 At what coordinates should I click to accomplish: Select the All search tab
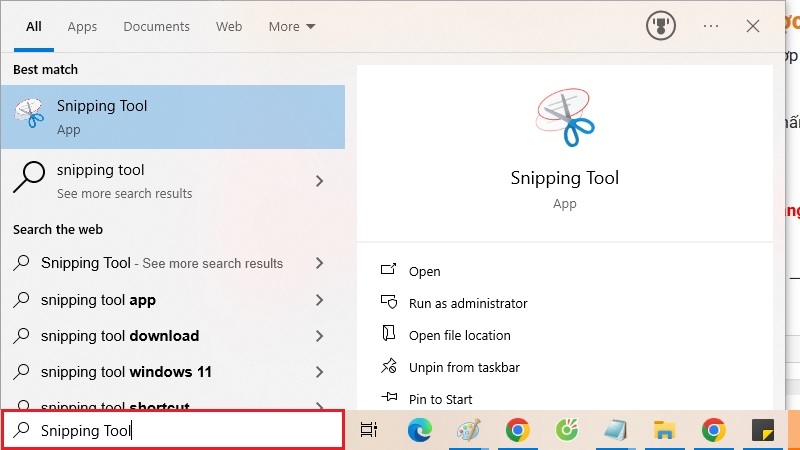[34, 27]
